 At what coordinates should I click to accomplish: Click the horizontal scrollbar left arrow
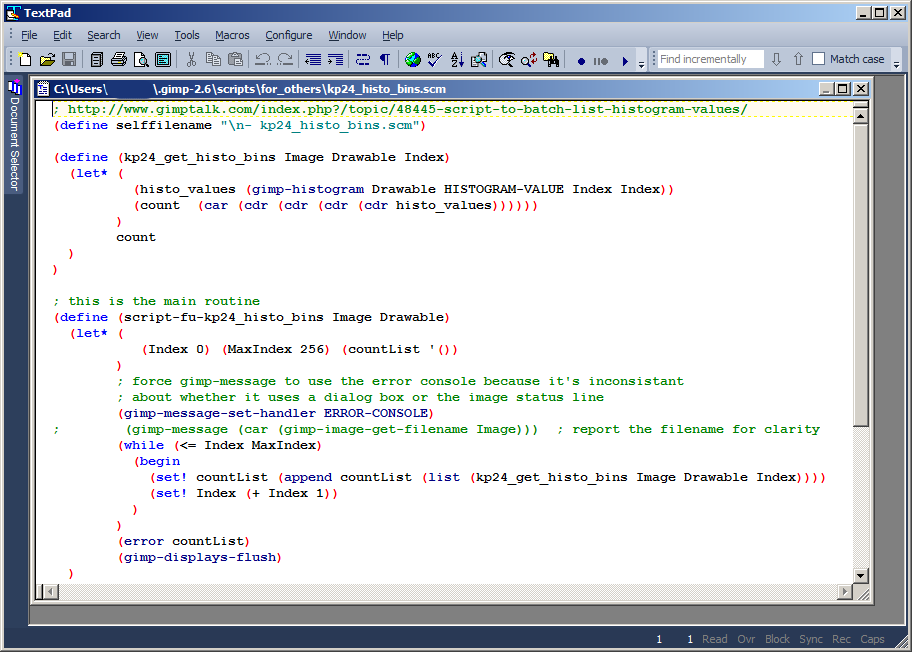51,592
